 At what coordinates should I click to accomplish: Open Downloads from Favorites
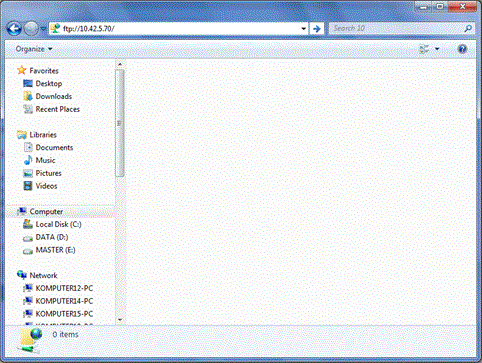54,96
